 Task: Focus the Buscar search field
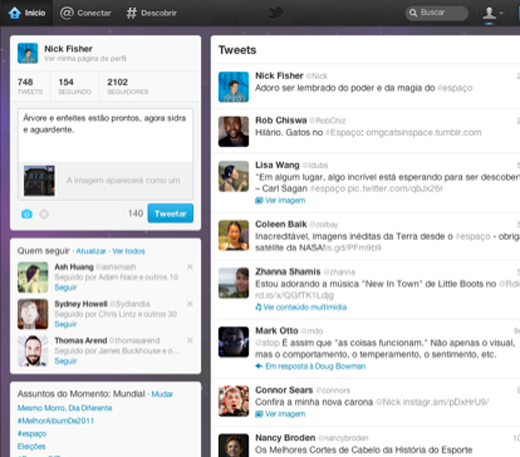pyautogui.click(x=437, y=13)
